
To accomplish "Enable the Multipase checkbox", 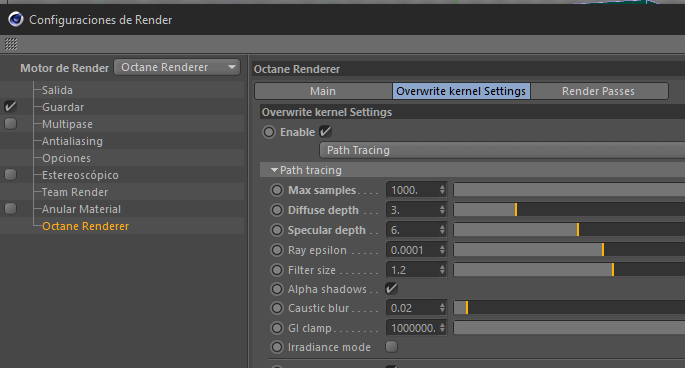I will click(10, 124).
